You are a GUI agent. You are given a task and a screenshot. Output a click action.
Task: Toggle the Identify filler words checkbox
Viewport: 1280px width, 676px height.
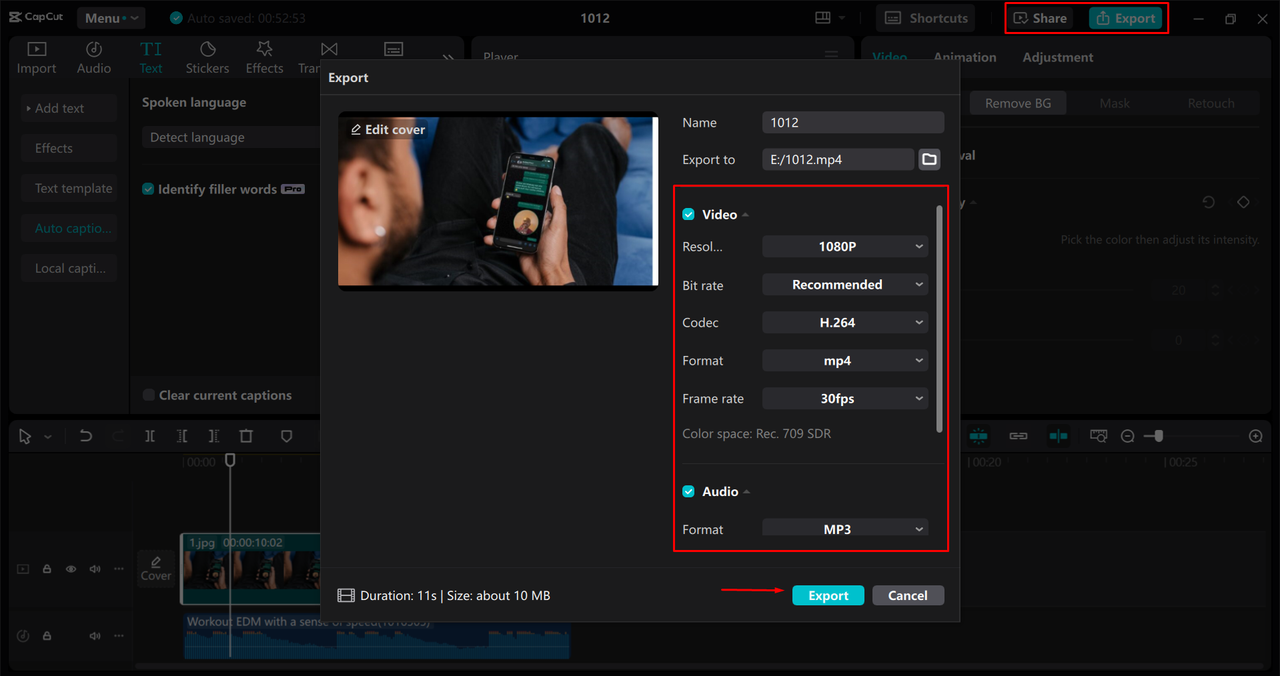[148, 189]
